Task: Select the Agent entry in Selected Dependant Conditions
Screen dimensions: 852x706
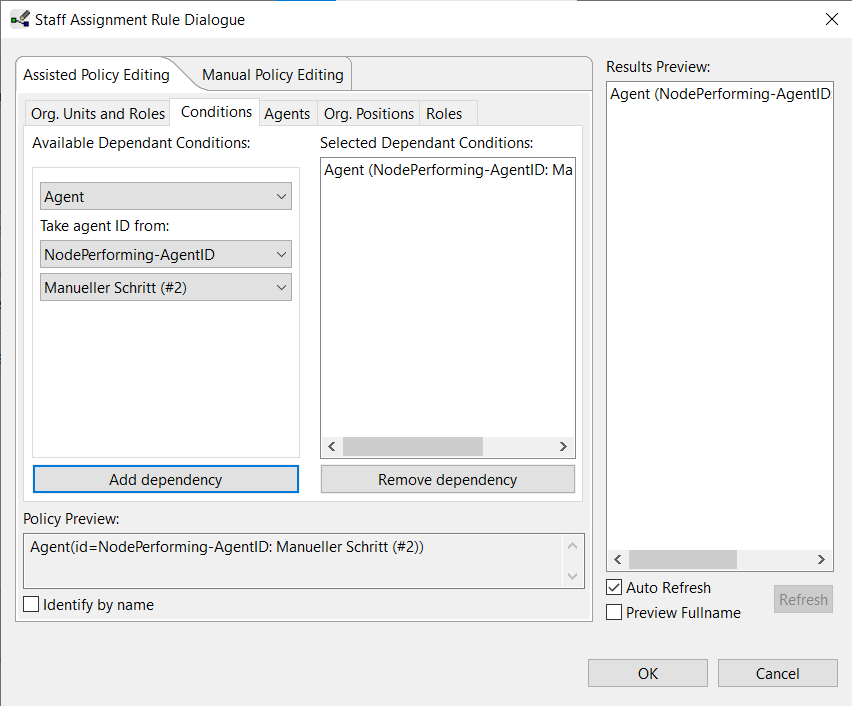Action: point(447,171)
